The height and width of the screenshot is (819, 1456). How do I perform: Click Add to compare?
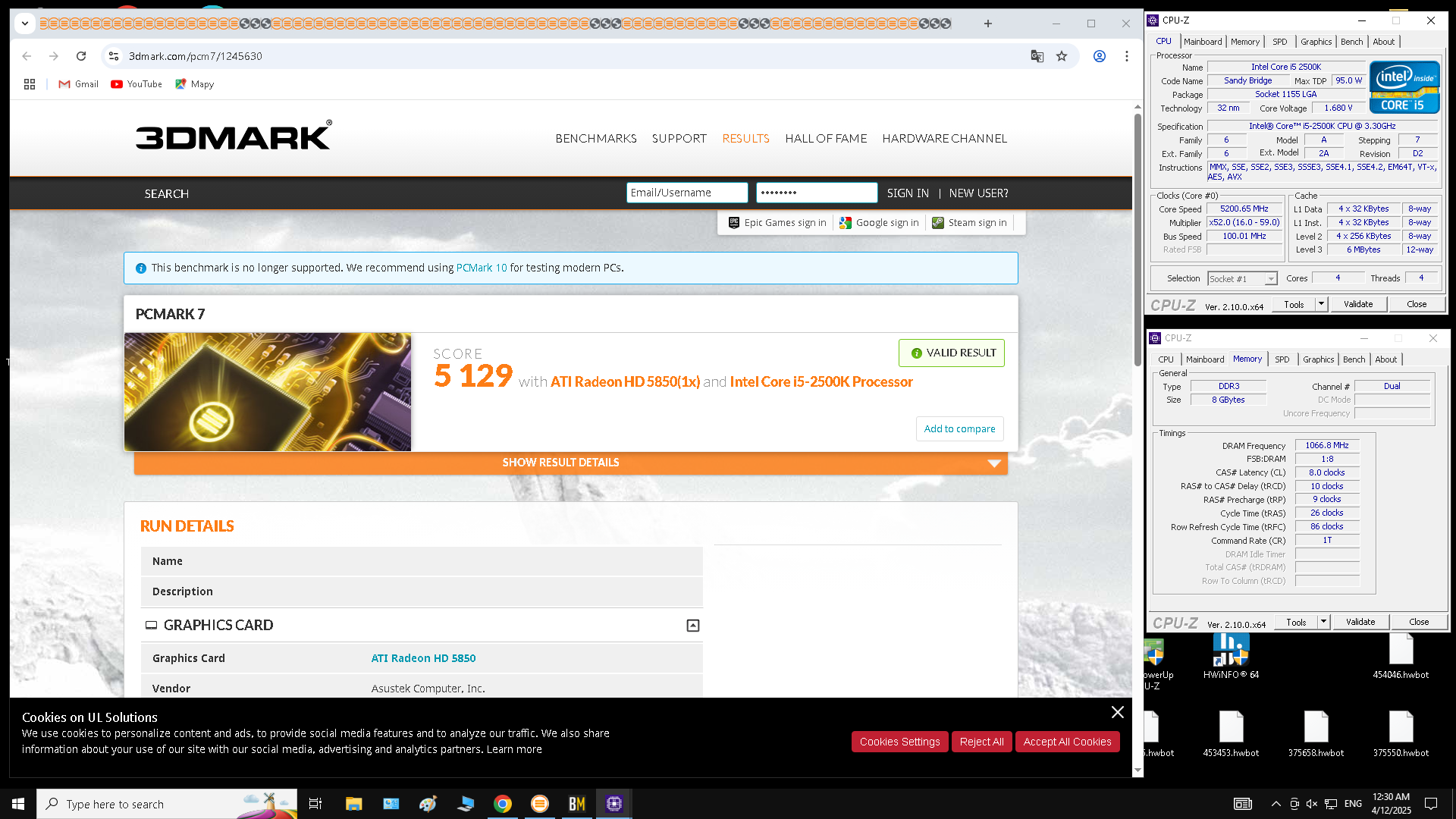click(959, 429)
